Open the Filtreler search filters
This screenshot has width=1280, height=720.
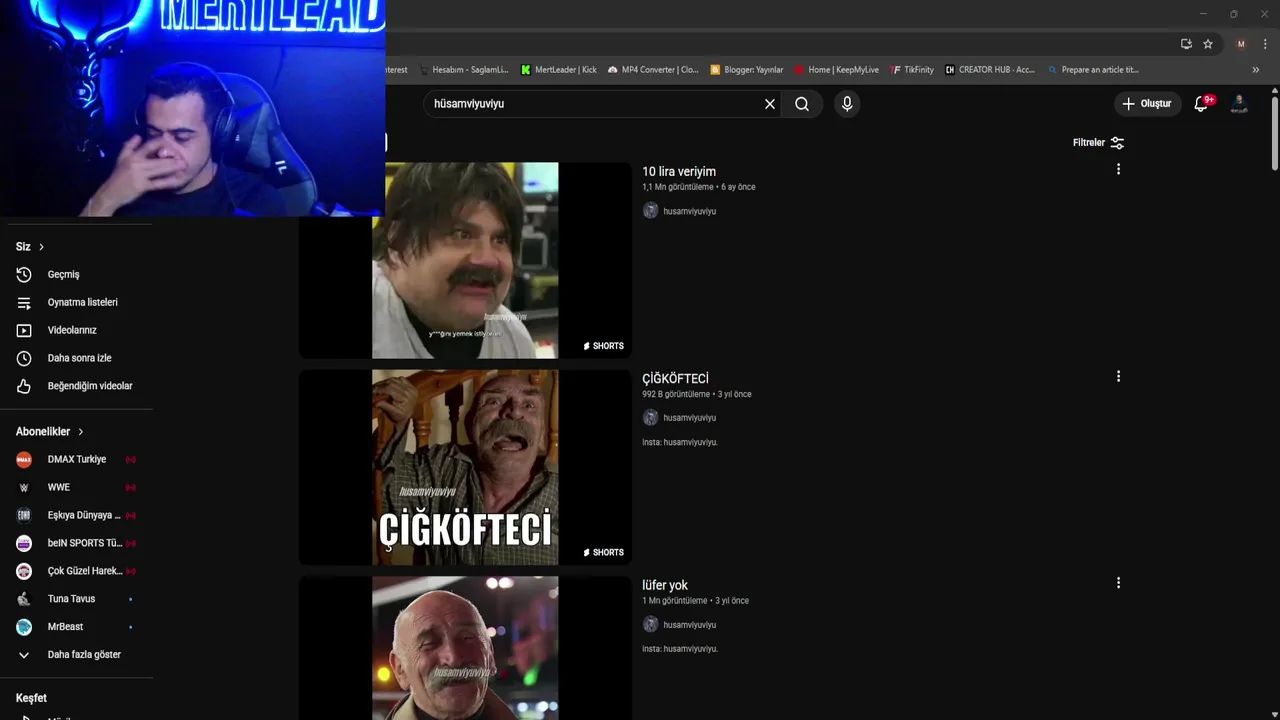coord(1098,143)
